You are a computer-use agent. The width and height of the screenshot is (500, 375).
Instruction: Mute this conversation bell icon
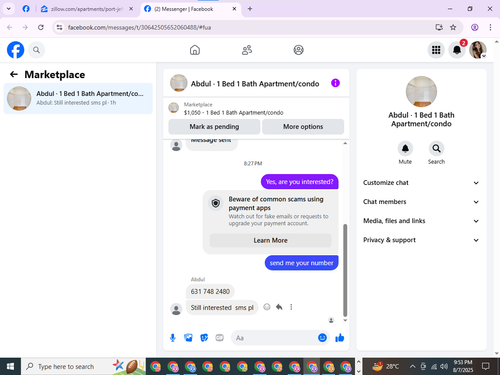[405, 148]
